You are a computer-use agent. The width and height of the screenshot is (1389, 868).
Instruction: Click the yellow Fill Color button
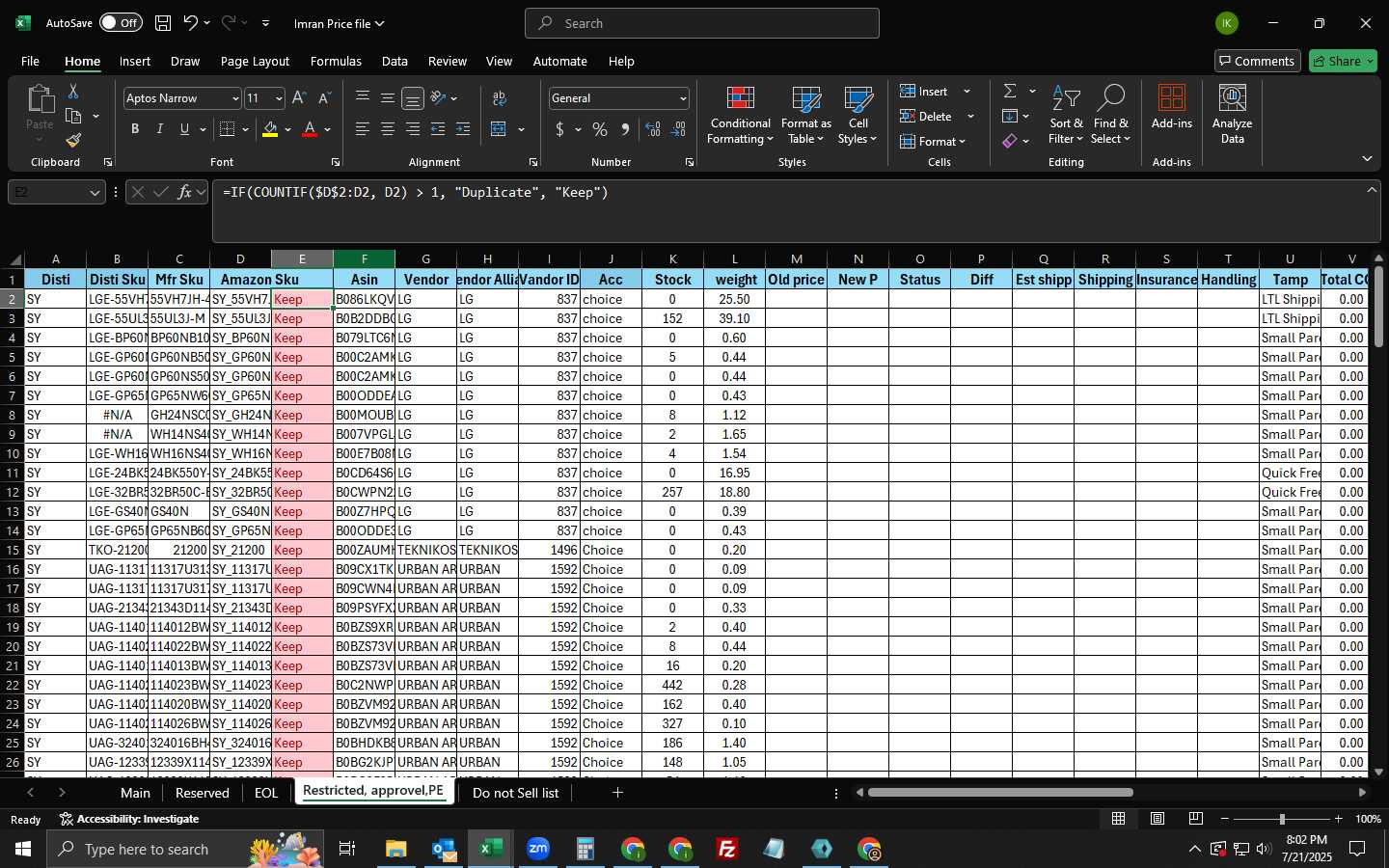270,129
